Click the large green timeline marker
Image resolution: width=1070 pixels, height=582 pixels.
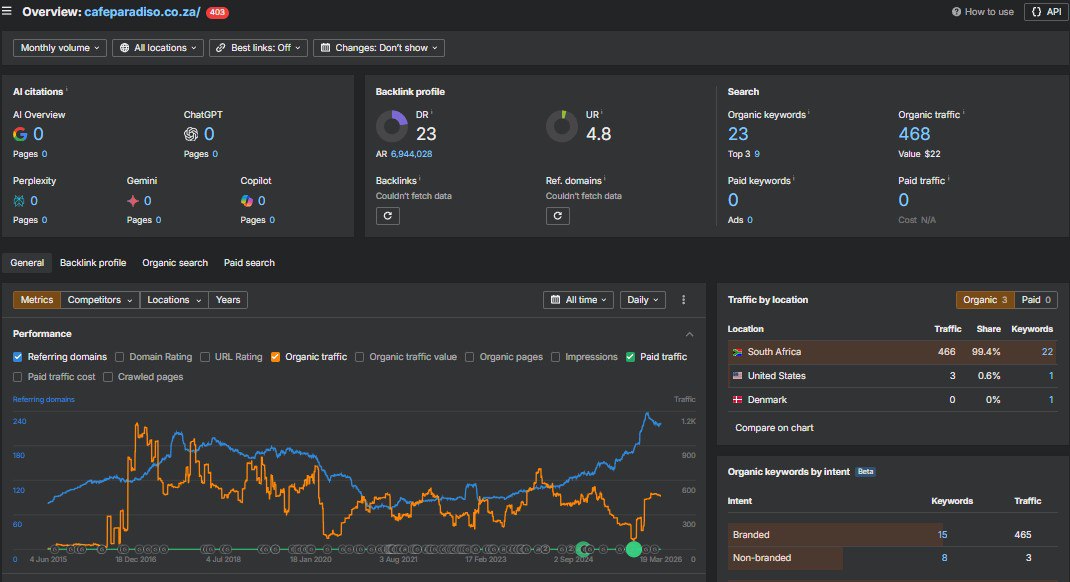(633, 549)
